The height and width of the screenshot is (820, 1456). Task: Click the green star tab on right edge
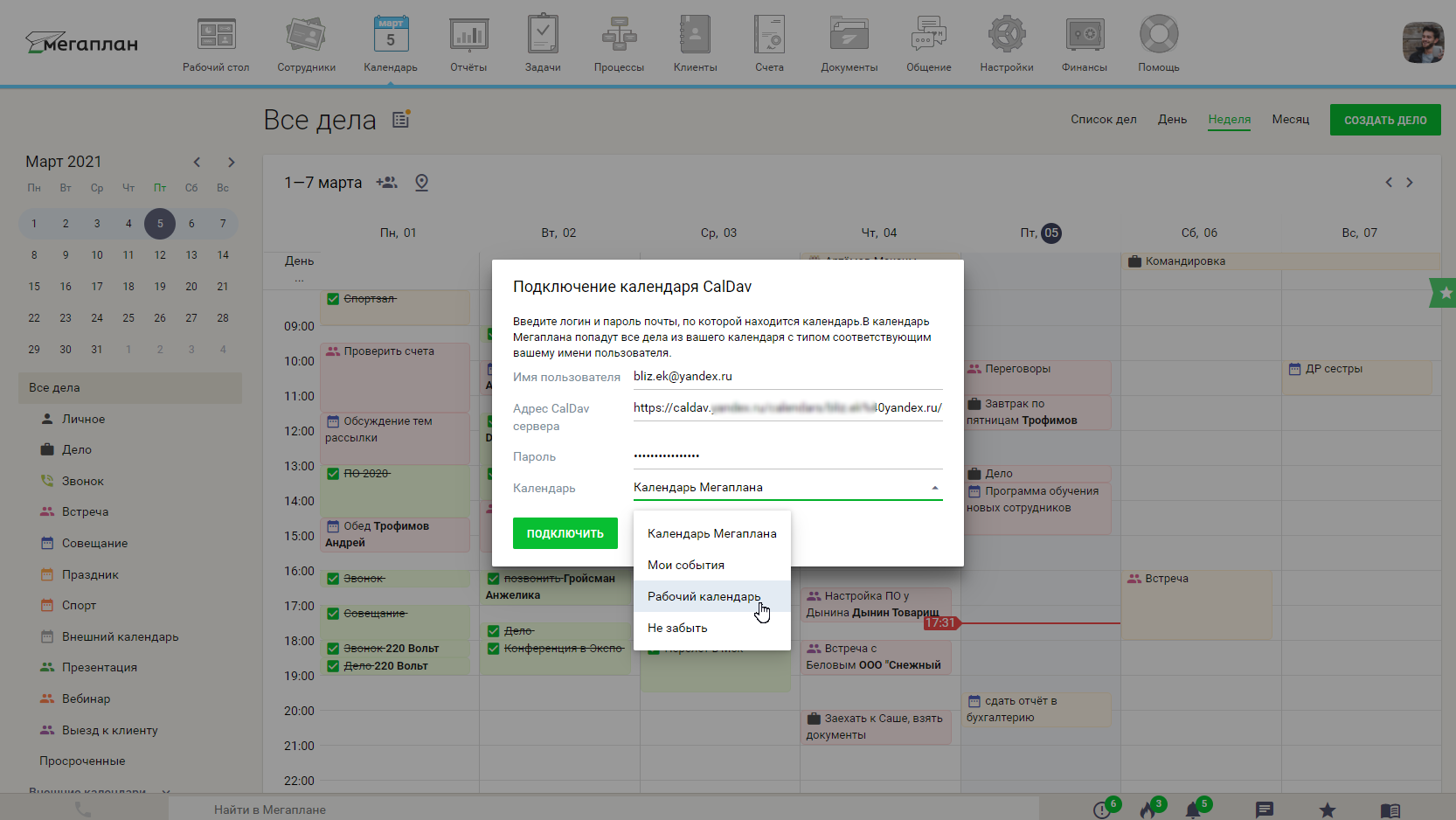pos(1444,293)
